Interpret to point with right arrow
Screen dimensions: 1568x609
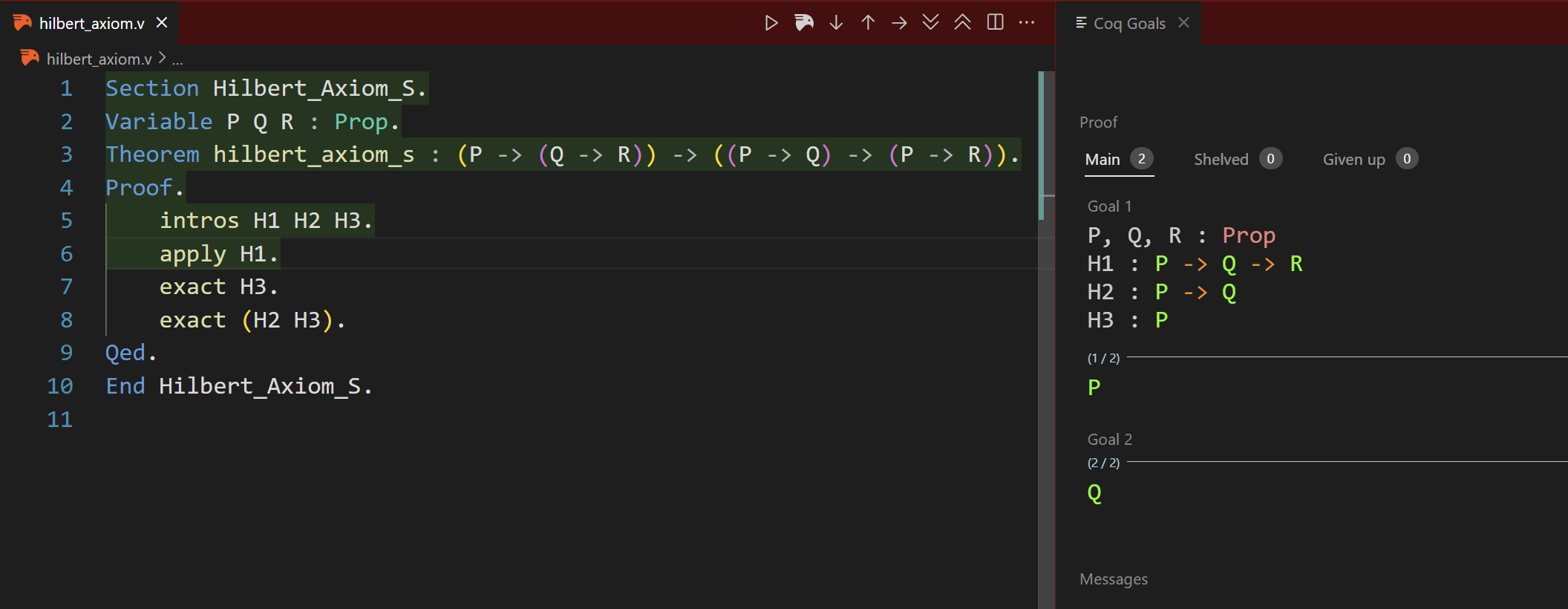tap(899, 23)
